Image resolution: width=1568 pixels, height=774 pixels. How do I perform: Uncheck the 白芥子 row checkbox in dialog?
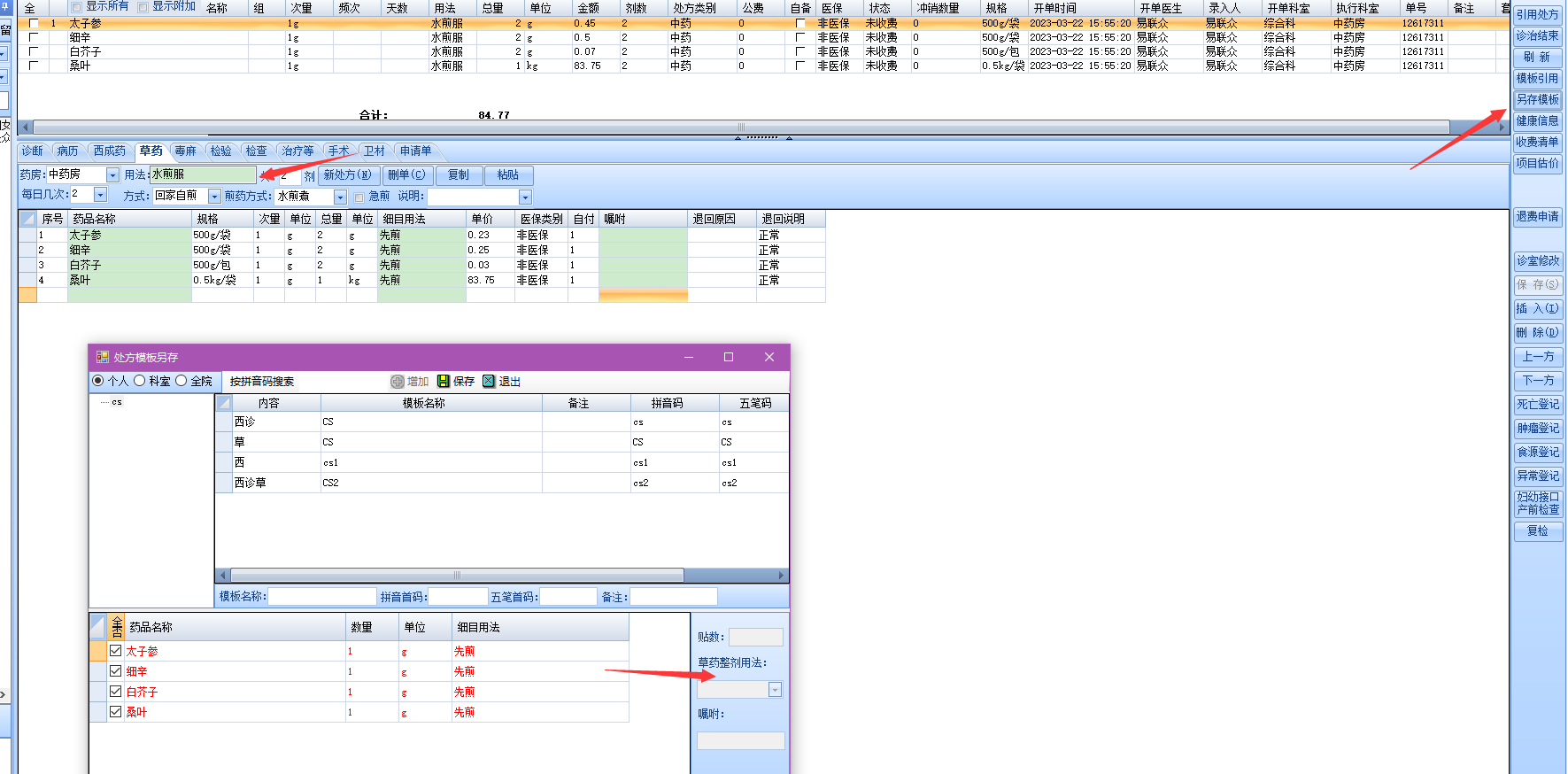point(115,692)
